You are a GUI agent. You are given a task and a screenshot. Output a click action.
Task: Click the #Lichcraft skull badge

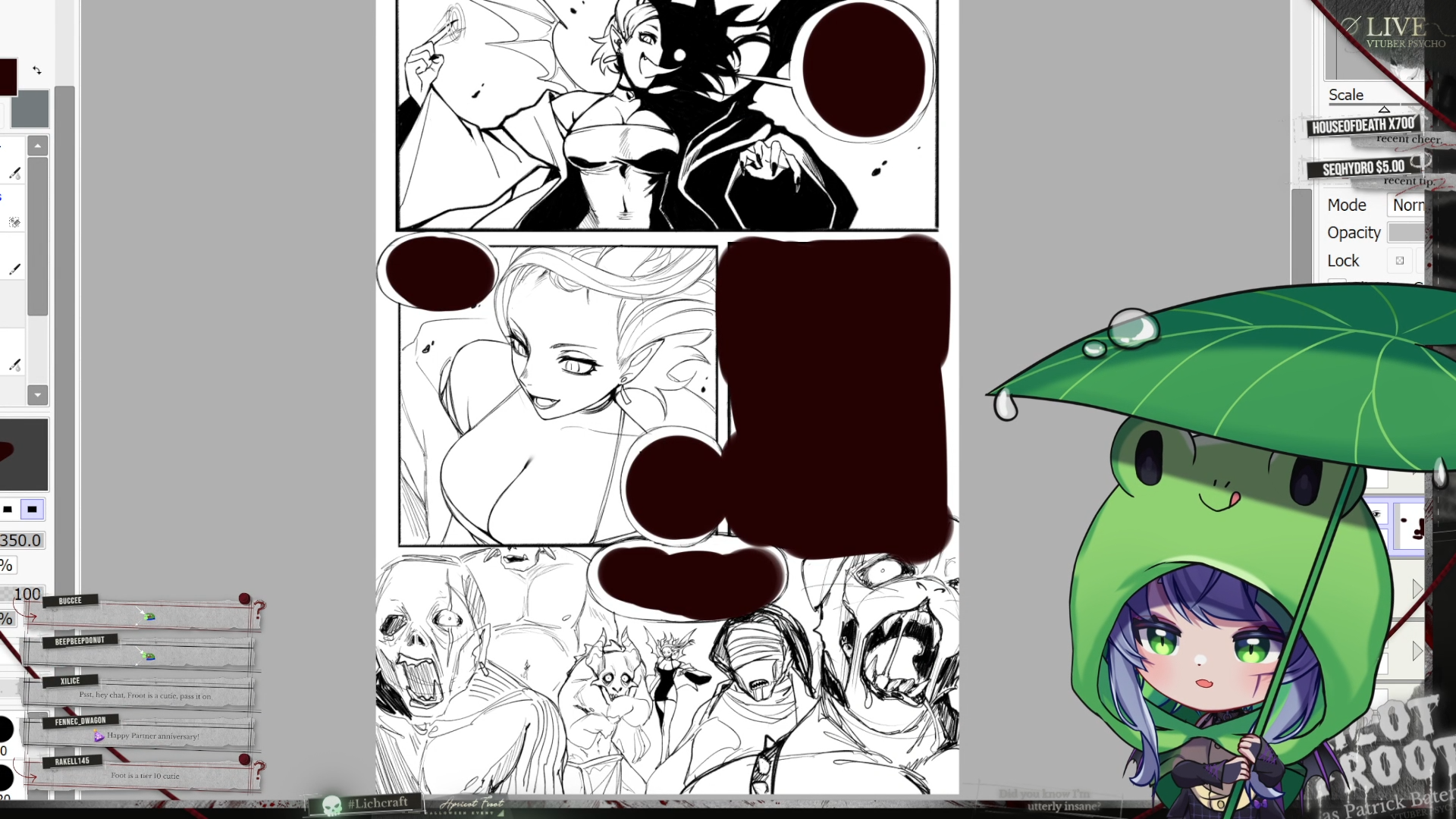[366, 804]
